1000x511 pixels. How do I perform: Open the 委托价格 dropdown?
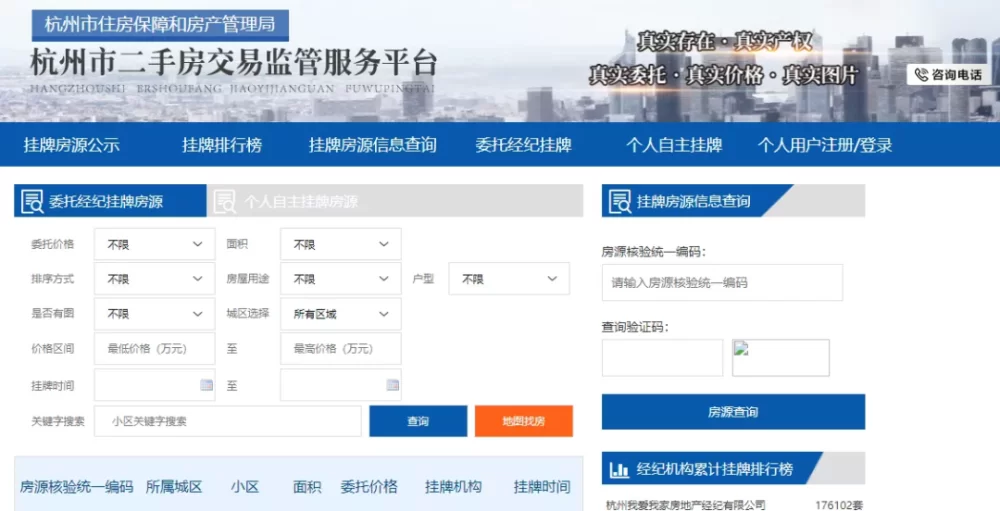[154, 244]
